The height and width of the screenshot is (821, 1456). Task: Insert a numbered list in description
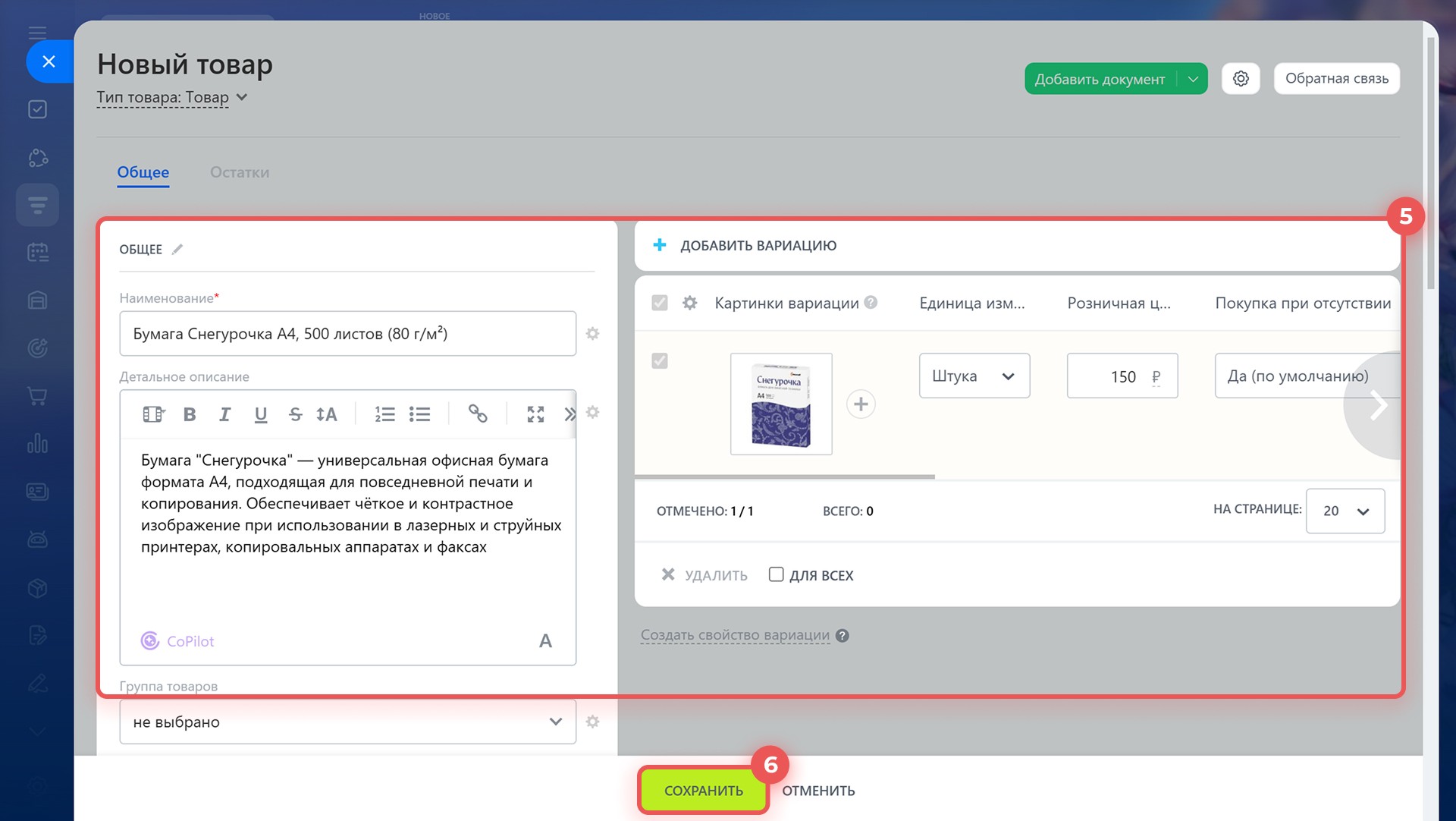(384, 414)
